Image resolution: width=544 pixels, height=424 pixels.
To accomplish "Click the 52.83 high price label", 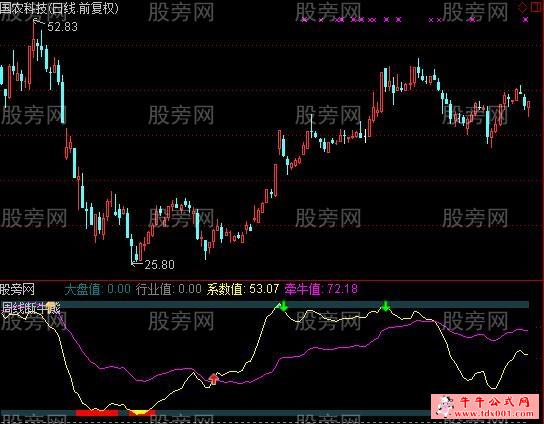I will point(62,27).
